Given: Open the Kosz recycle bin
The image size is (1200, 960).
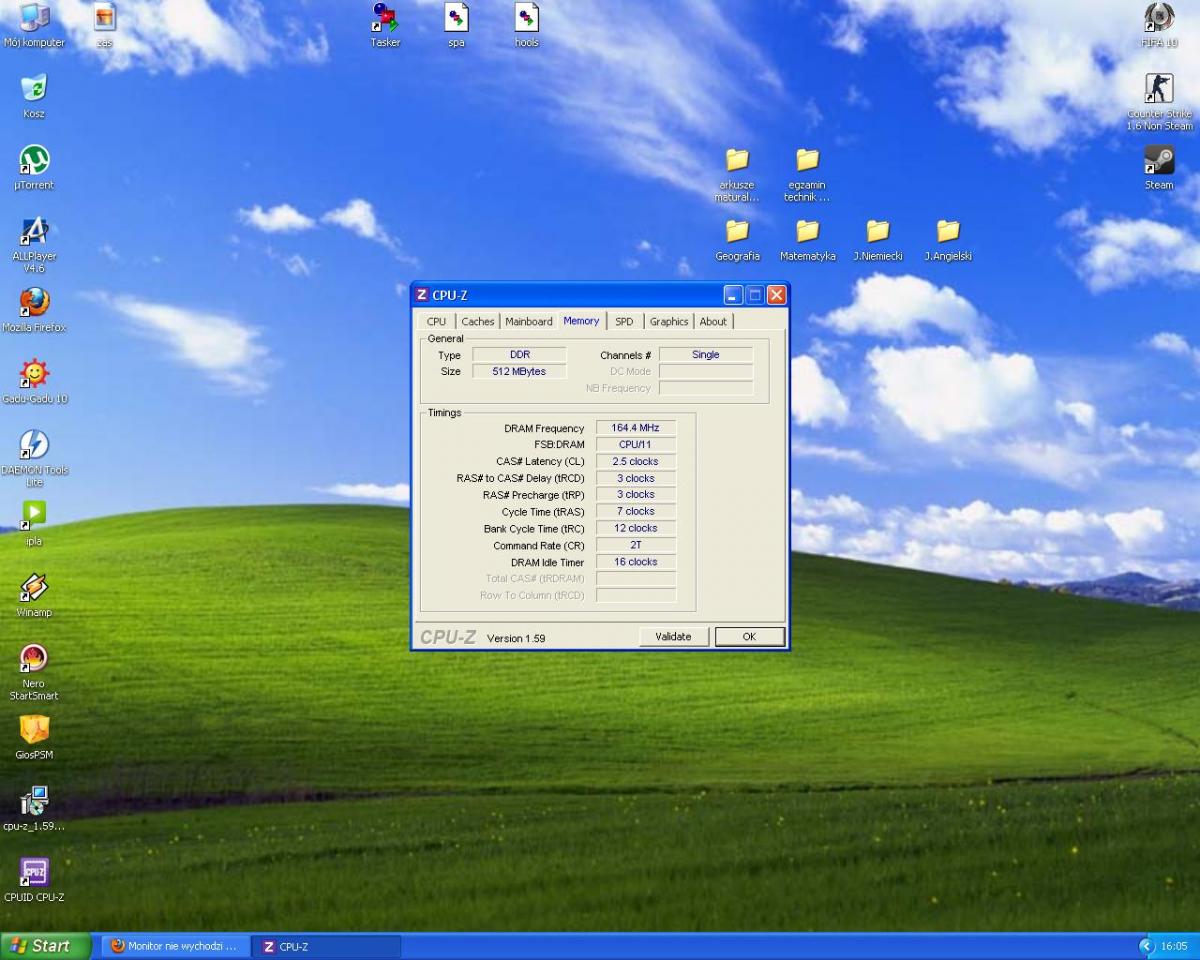Looking at the screenshot, I should [x=34, y=96].
